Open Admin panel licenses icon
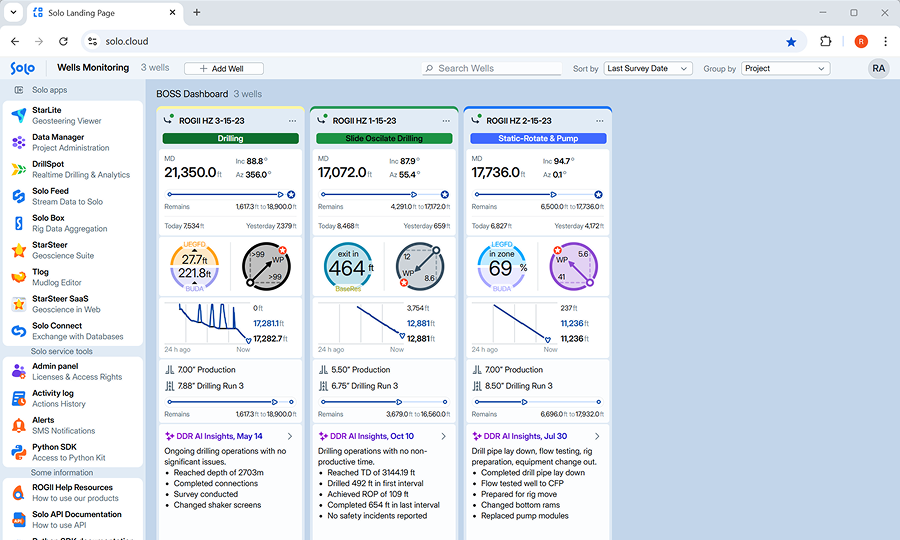The width and height of the screenshot is (900, 540). pyautogui.click(x=19, y=371)
